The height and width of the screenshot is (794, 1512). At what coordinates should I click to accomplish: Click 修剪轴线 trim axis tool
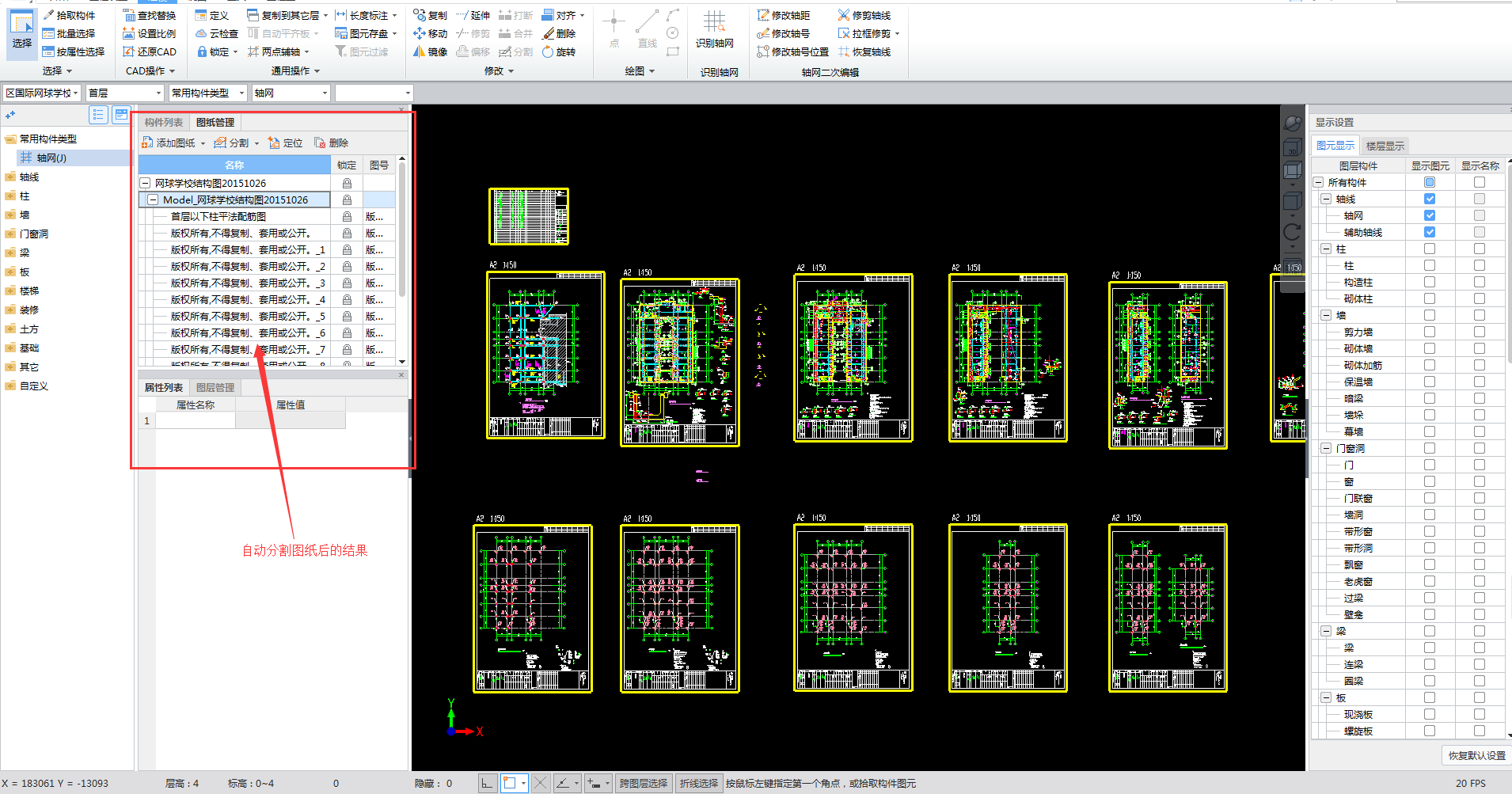pyautogui.click(x=864, y=15)
